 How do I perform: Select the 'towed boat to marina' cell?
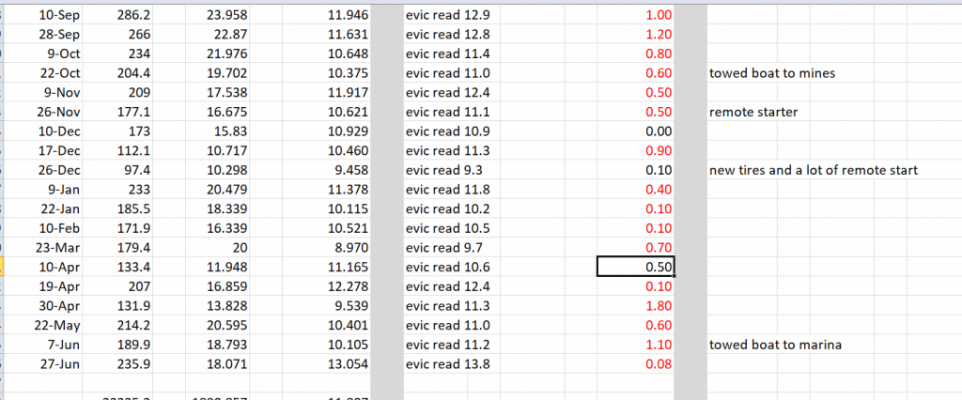775,345
